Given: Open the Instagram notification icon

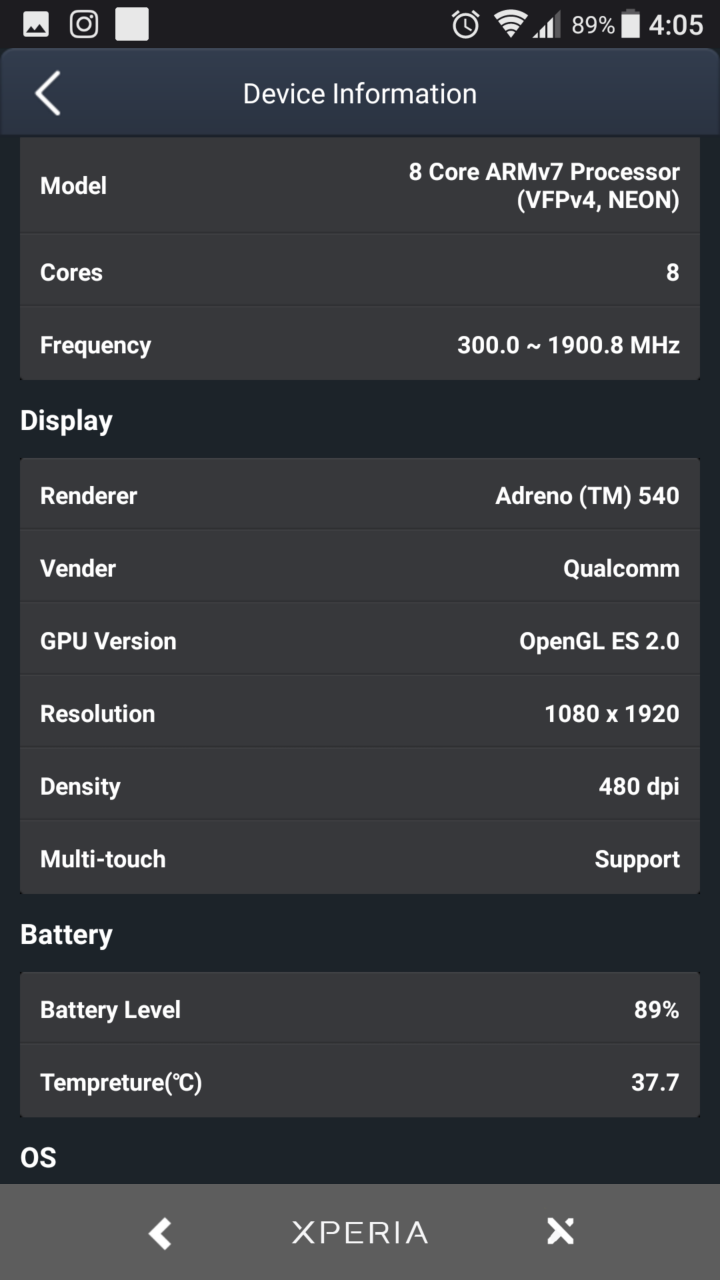Looking at the screenshot, I should [x=84, y=24].
